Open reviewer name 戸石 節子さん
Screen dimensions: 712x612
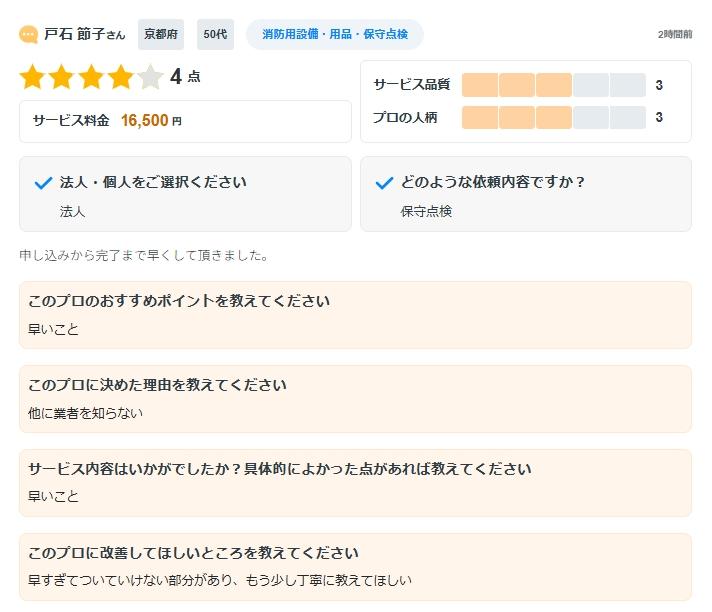tap(84, 34)
